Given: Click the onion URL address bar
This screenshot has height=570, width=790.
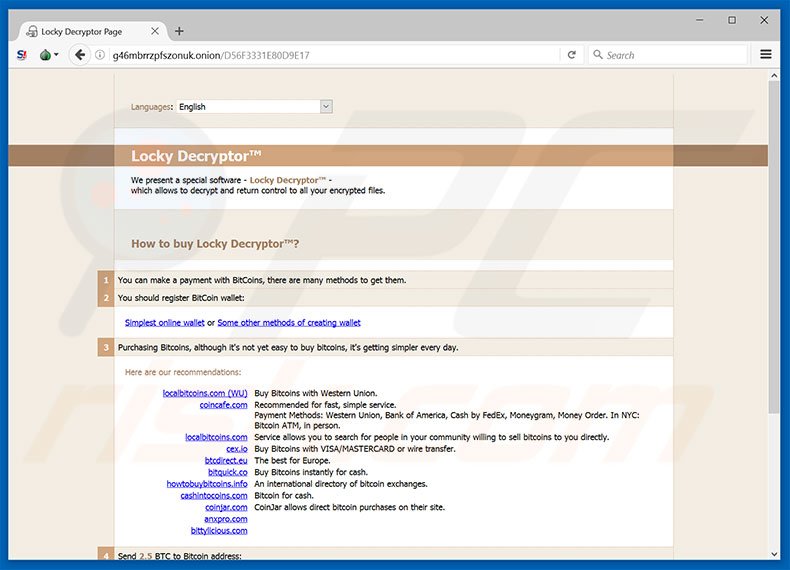Looking at the screenshot, I should 333,55.
